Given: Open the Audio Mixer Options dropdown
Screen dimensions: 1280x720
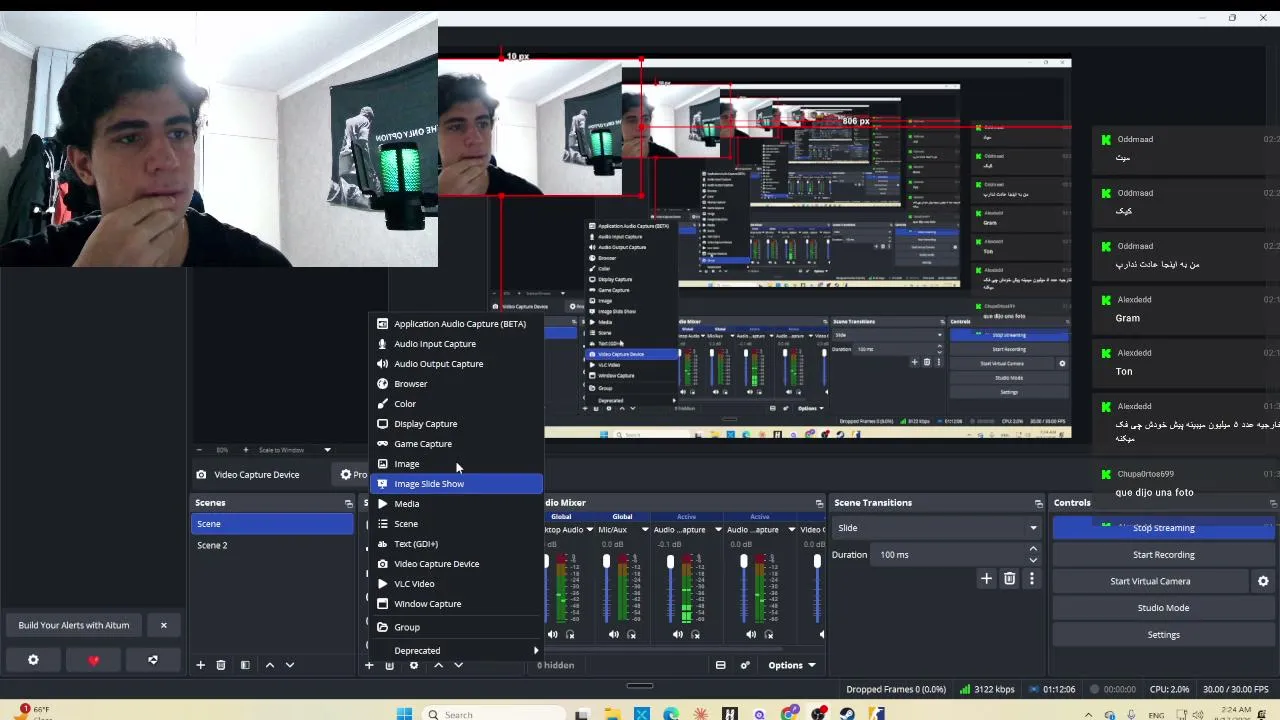Looking at the screenshot, I should [792, 665].
